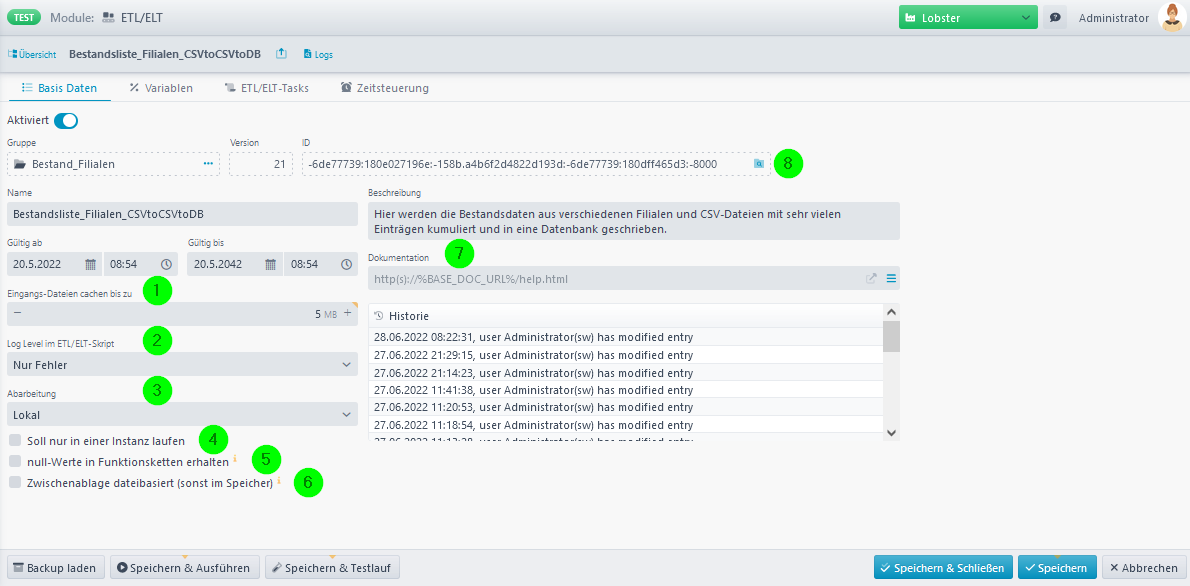Click Speichern & Schließen
This screenshot has width=1190, height=586.
[x=943, y=567]
